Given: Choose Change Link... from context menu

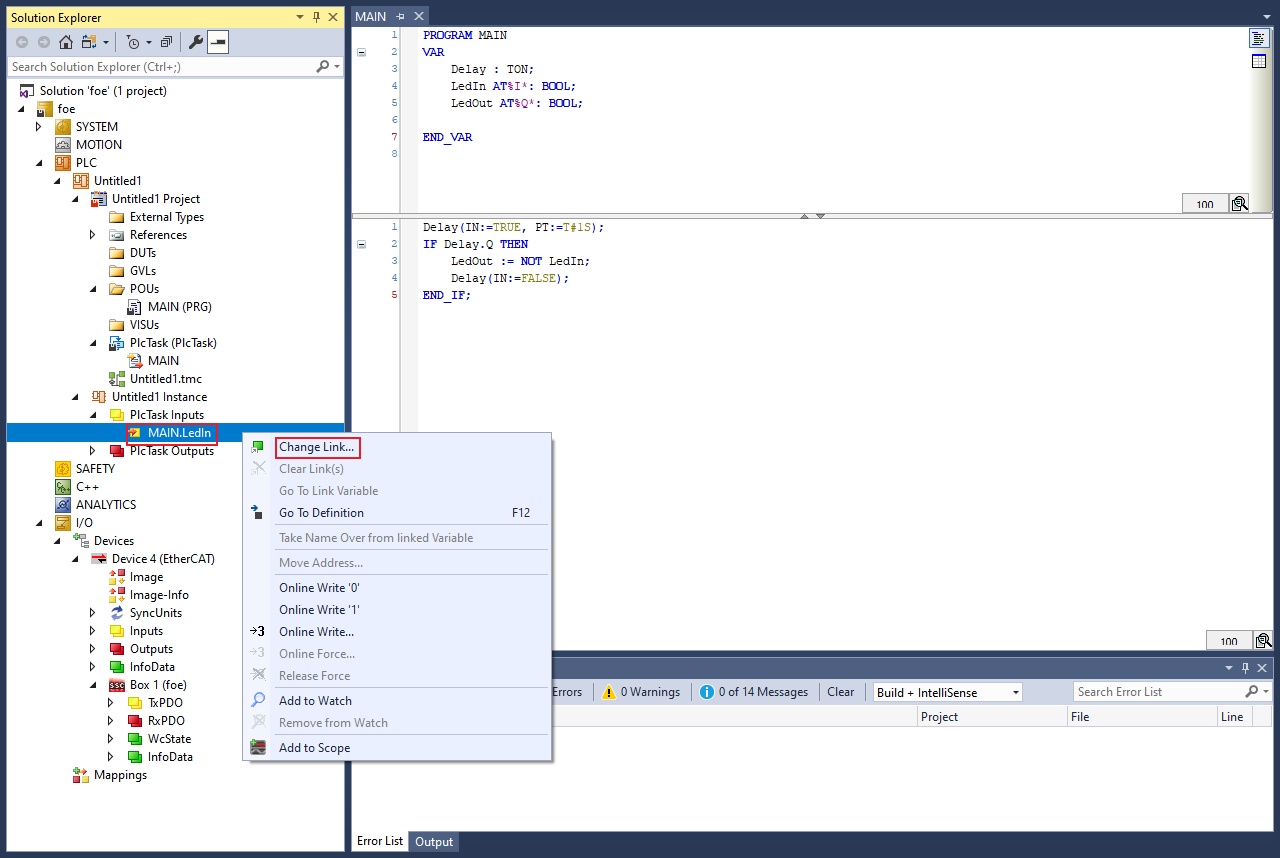Looking at the screenshot, I should [x=316, y=447].
